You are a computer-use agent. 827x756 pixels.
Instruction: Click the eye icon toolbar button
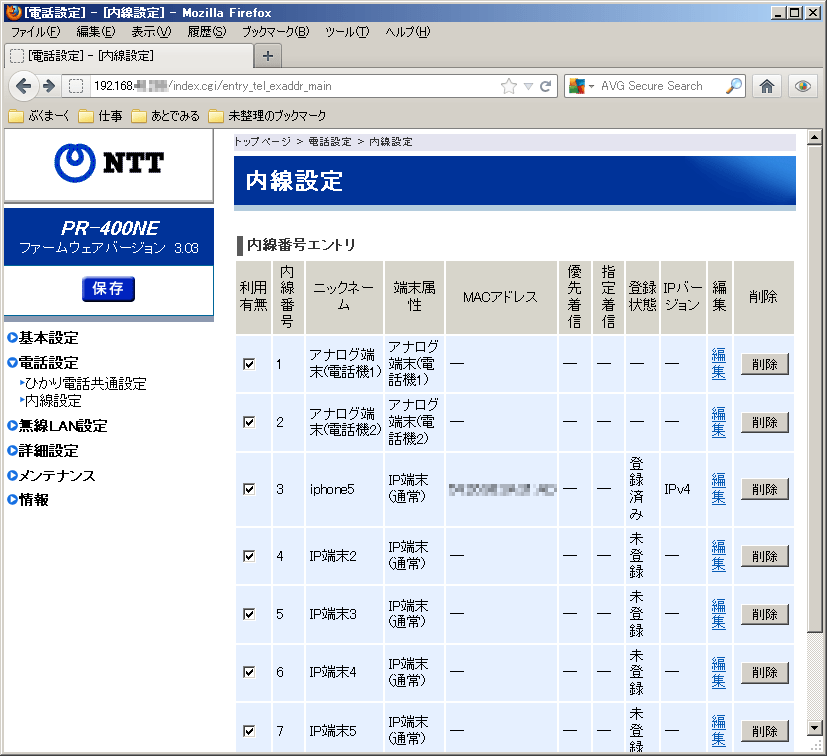803,86
